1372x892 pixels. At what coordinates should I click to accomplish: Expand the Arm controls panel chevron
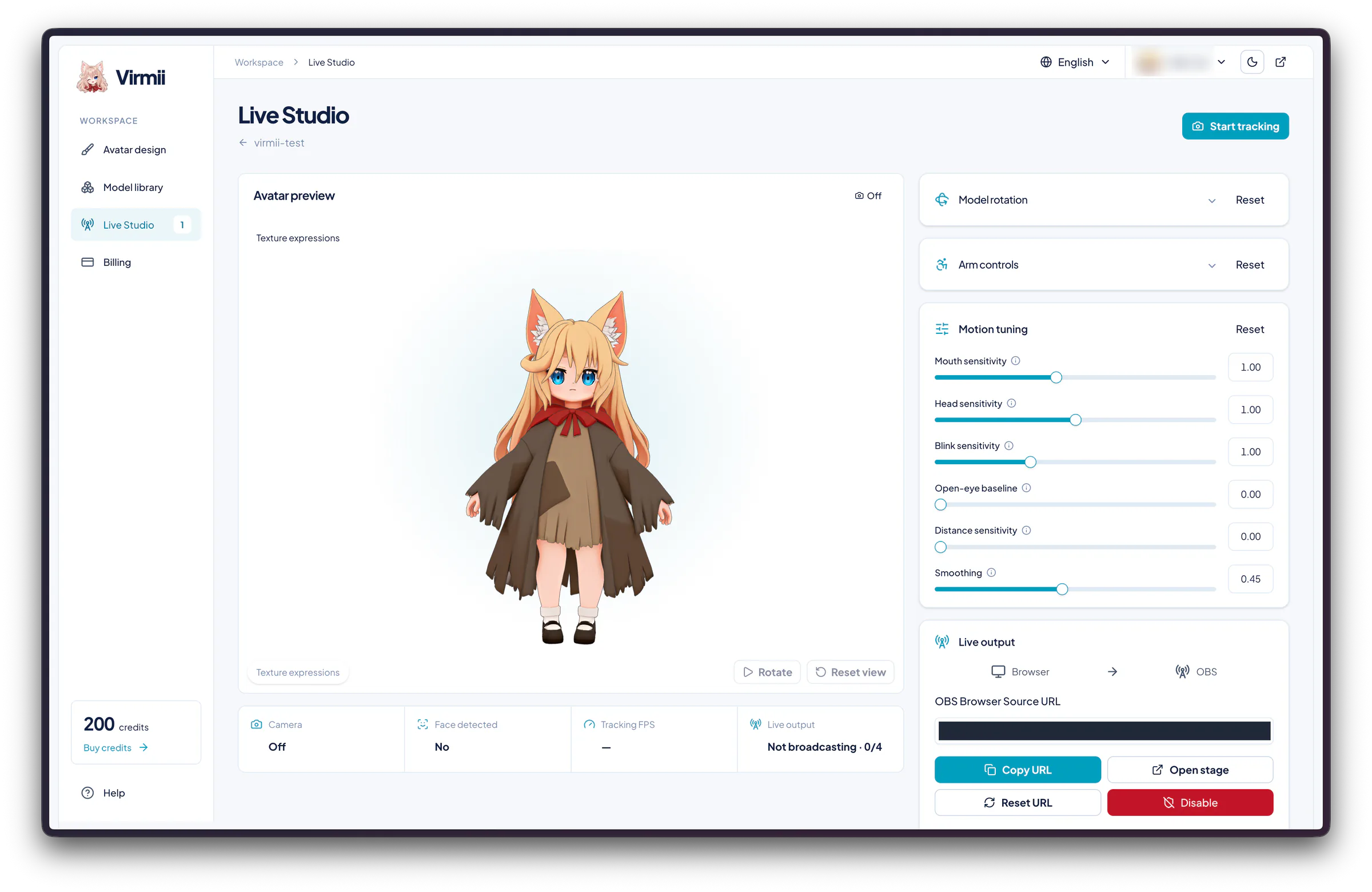click(x=1212, y=265)
